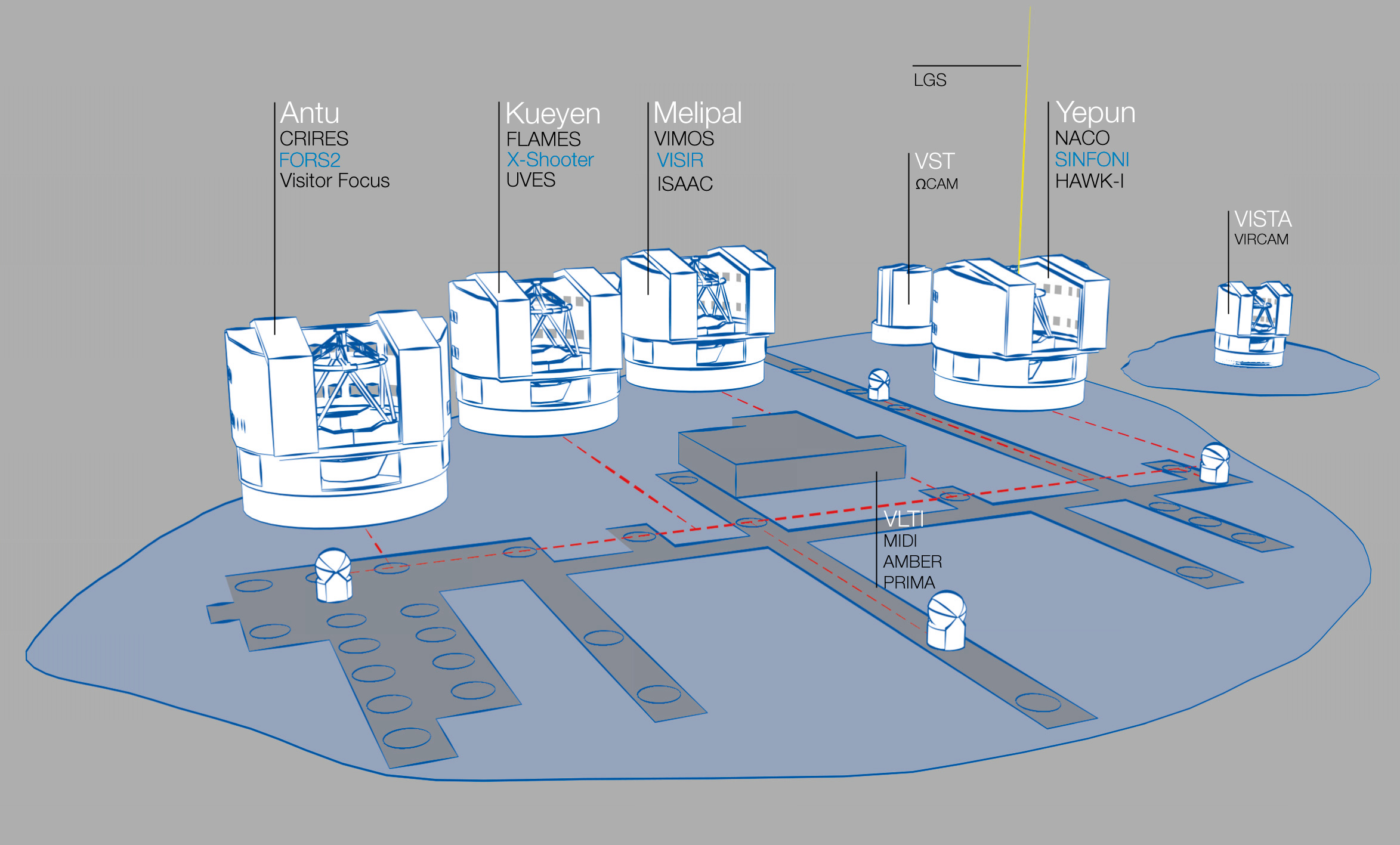
Task: Click the PRIMA label under VLTI
Action: (x=908, y=583)
